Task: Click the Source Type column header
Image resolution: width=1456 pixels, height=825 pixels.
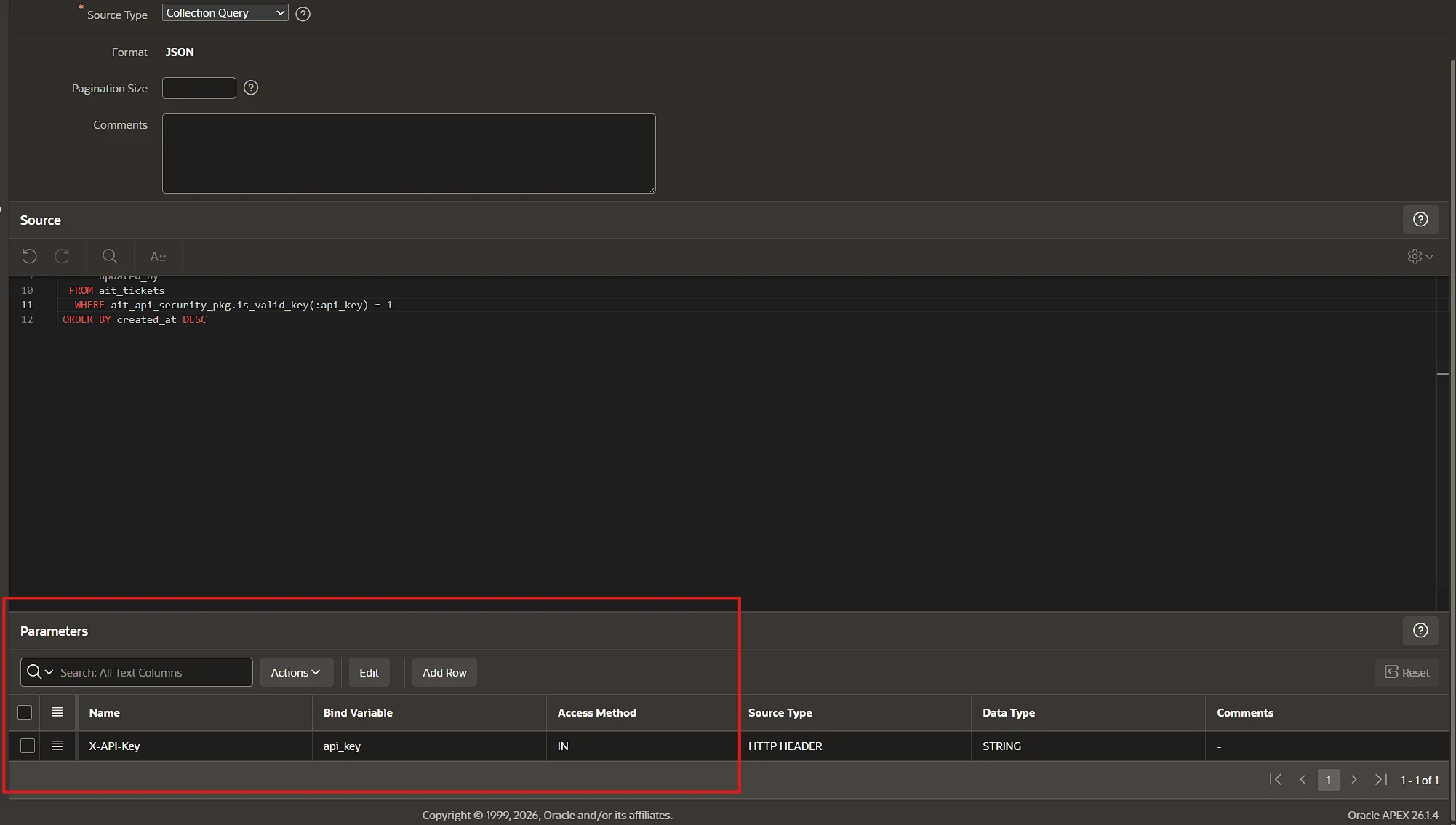Action: click(854, 713)
